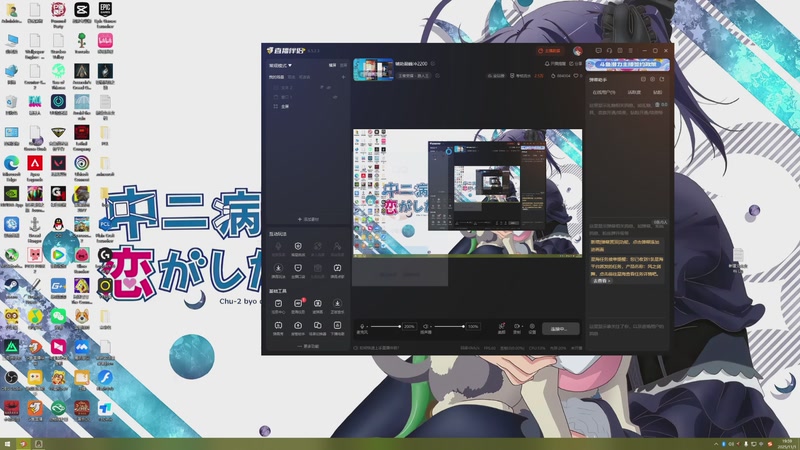Open the 弹幕助手 panel settings gear
The image size is (800, 450).
(x=653, y=79)
